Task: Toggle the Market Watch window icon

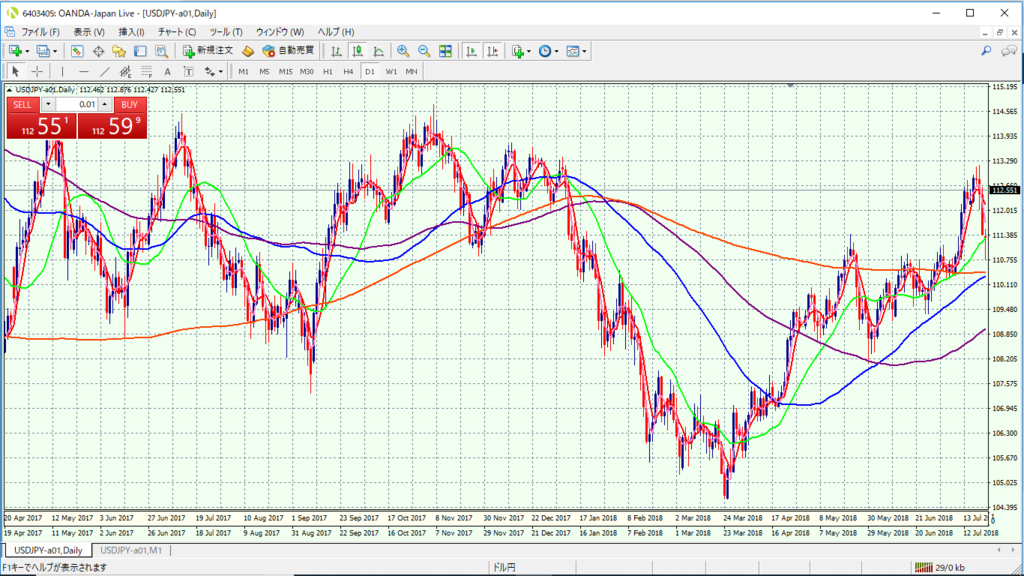Action: (x=77, y=51)
